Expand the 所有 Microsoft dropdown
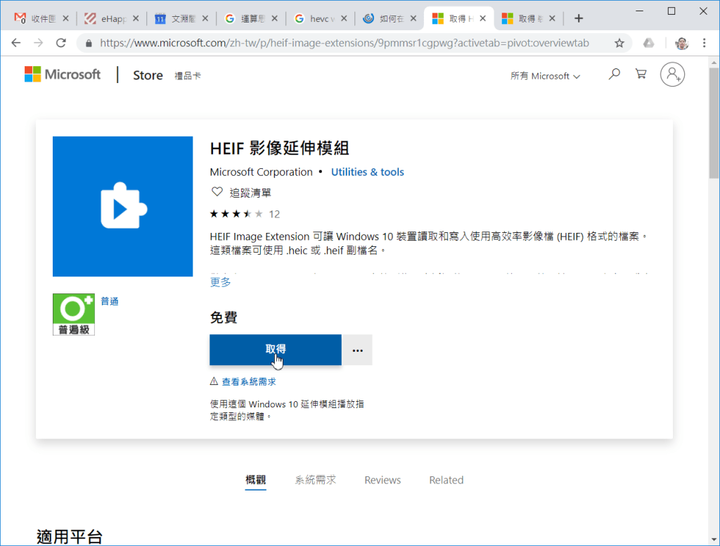This screenshot has height=546, width=720. (545, 76)
